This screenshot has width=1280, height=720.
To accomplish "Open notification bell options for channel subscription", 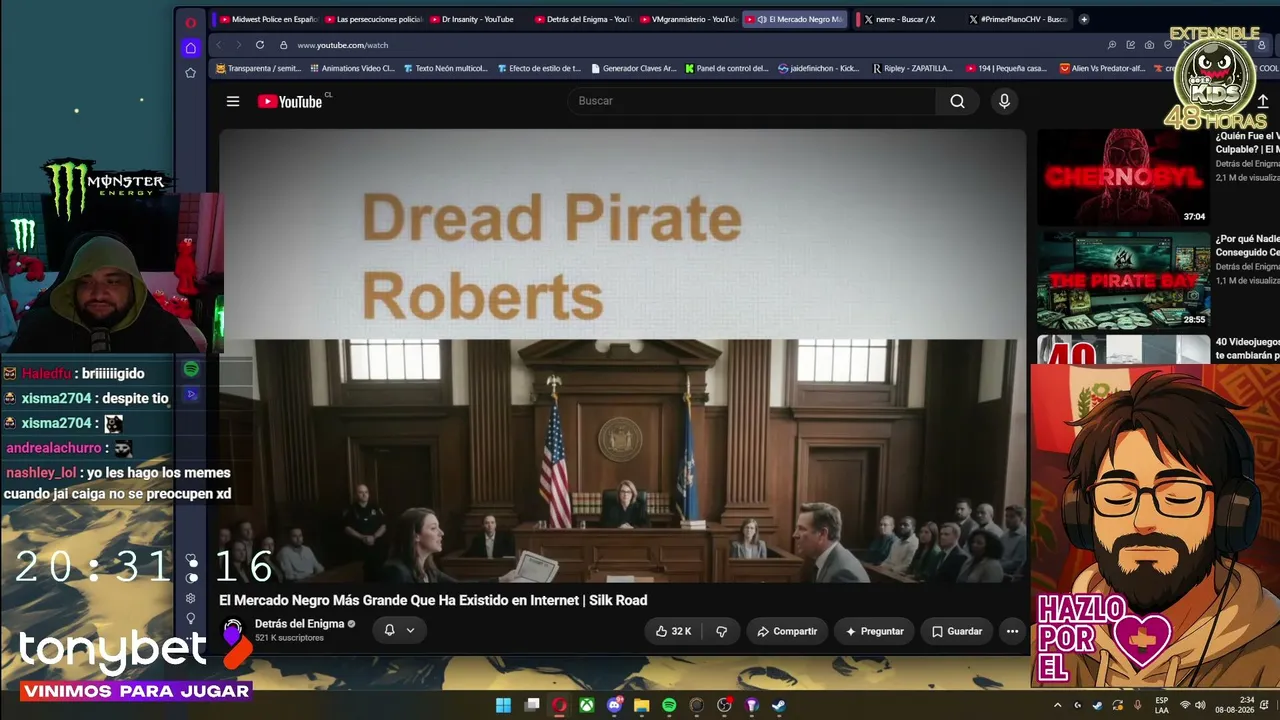I will 399,630.
